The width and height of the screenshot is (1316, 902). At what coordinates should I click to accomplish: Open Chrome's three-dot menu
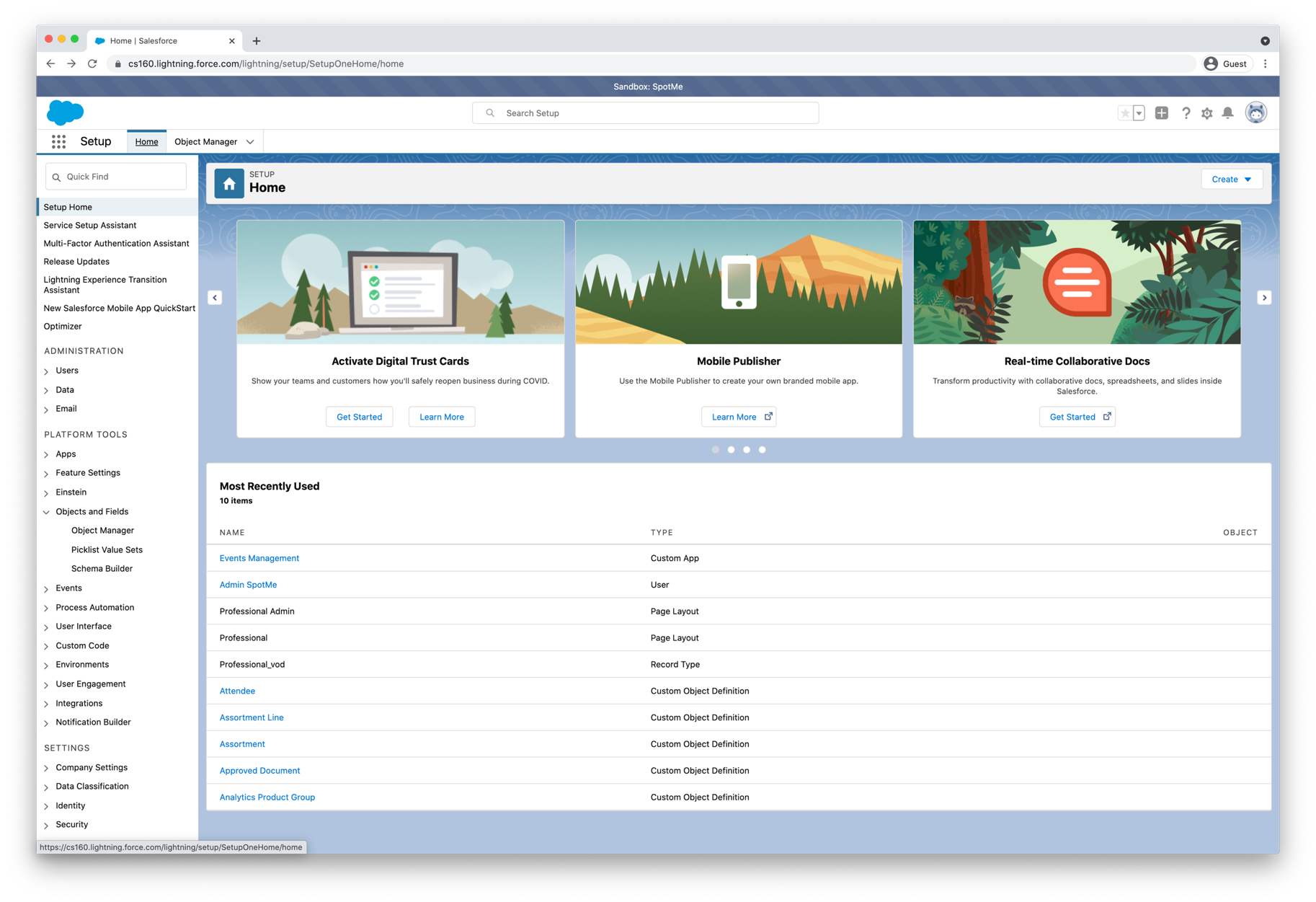[x=1266, y=63]
